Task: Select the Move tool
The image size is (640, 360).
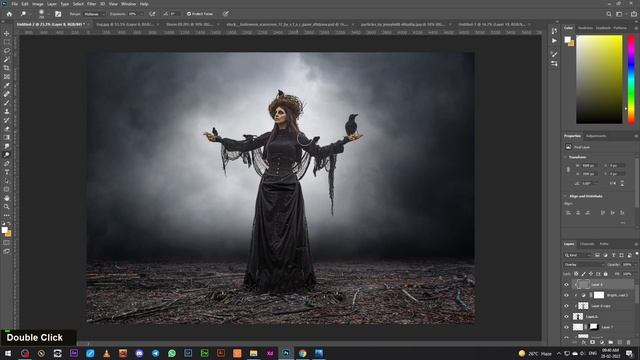Action: (7, 33)
